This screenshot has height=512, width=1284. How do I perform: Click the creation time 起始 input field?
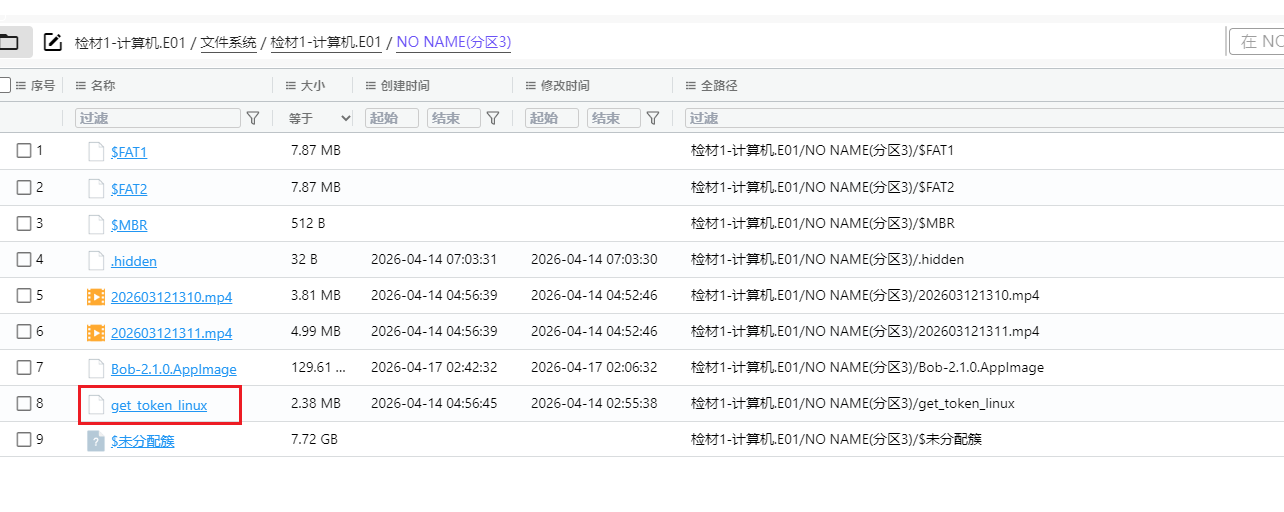391,118
